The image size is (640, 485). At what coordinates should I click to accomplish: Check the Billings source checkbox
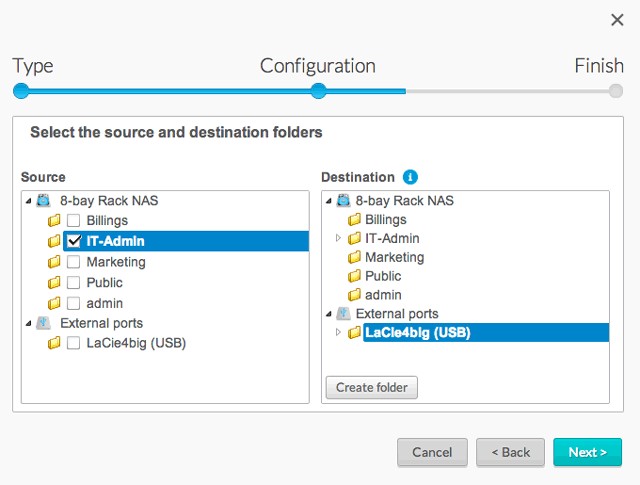click(74, 220)
